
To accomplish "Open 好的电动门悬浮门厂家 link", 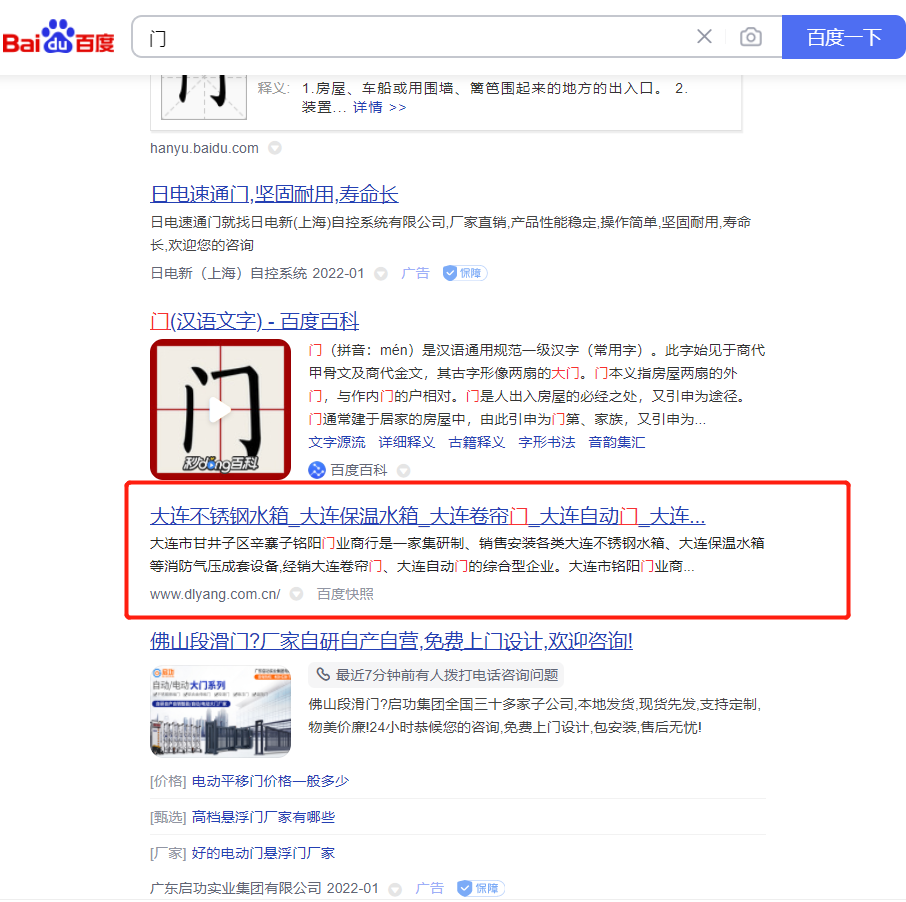I will (263, 853).
